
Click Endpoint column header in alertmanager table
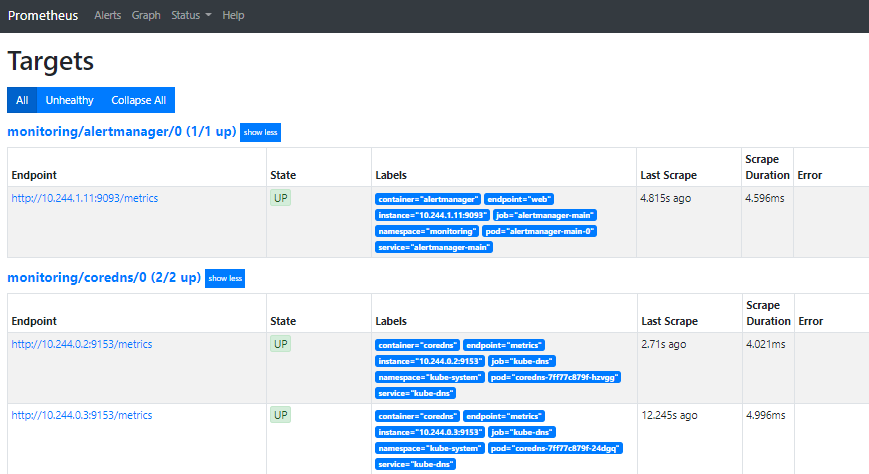(x=34, y=175)
